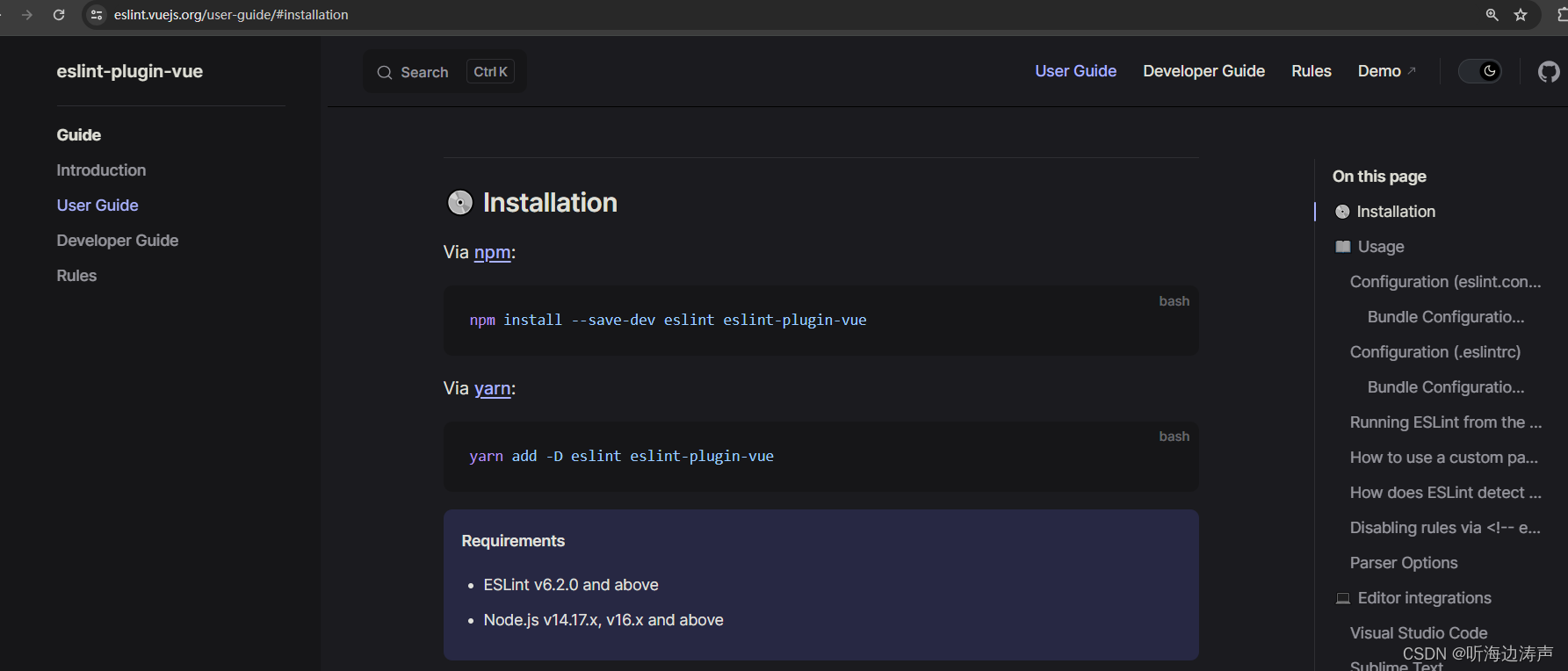Screen dimensions: 1568x671
Task: Click the yarn add command code
Action: 621,456
